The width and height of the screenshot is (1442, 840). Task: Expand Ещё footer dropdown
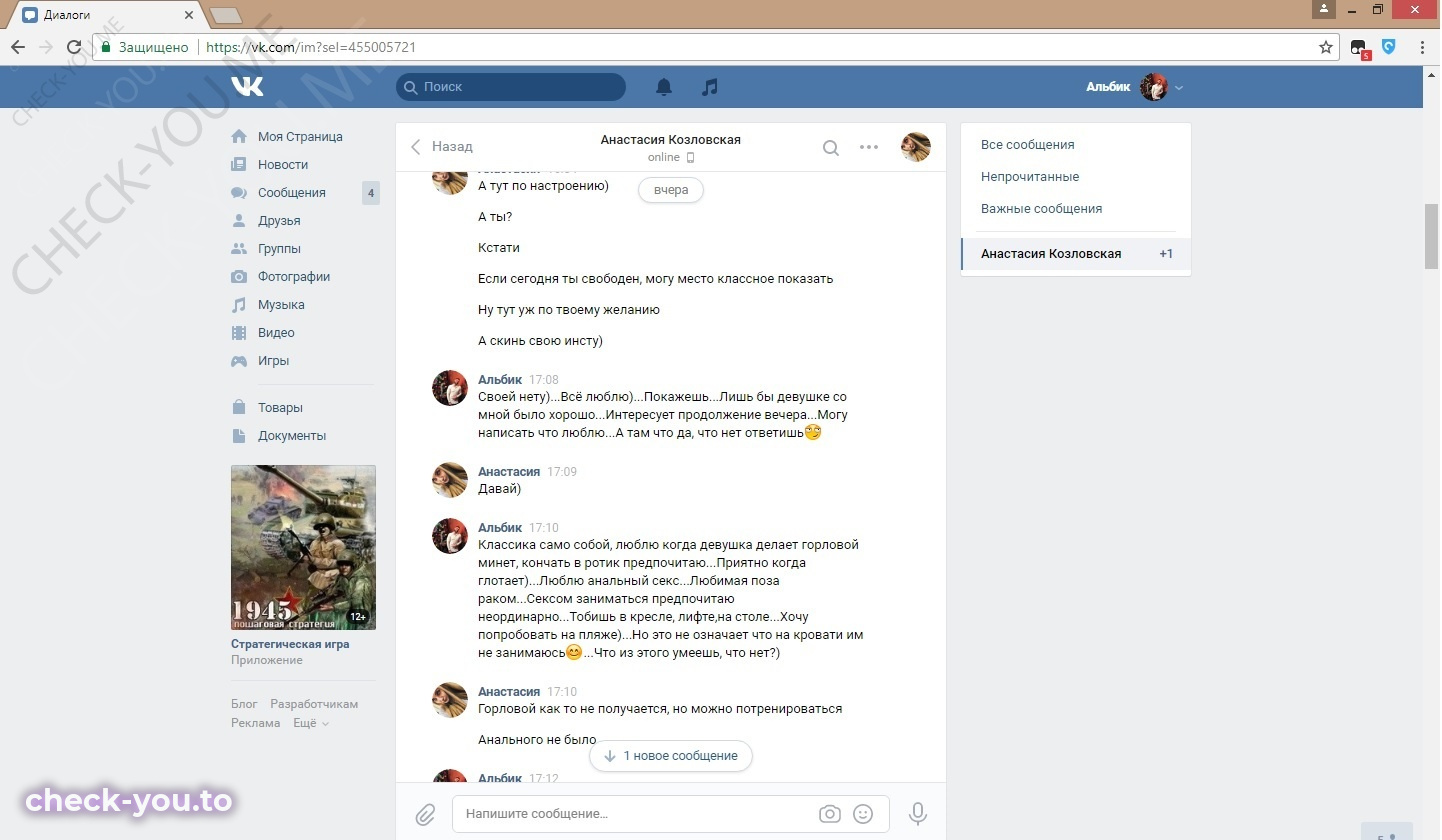311,723
